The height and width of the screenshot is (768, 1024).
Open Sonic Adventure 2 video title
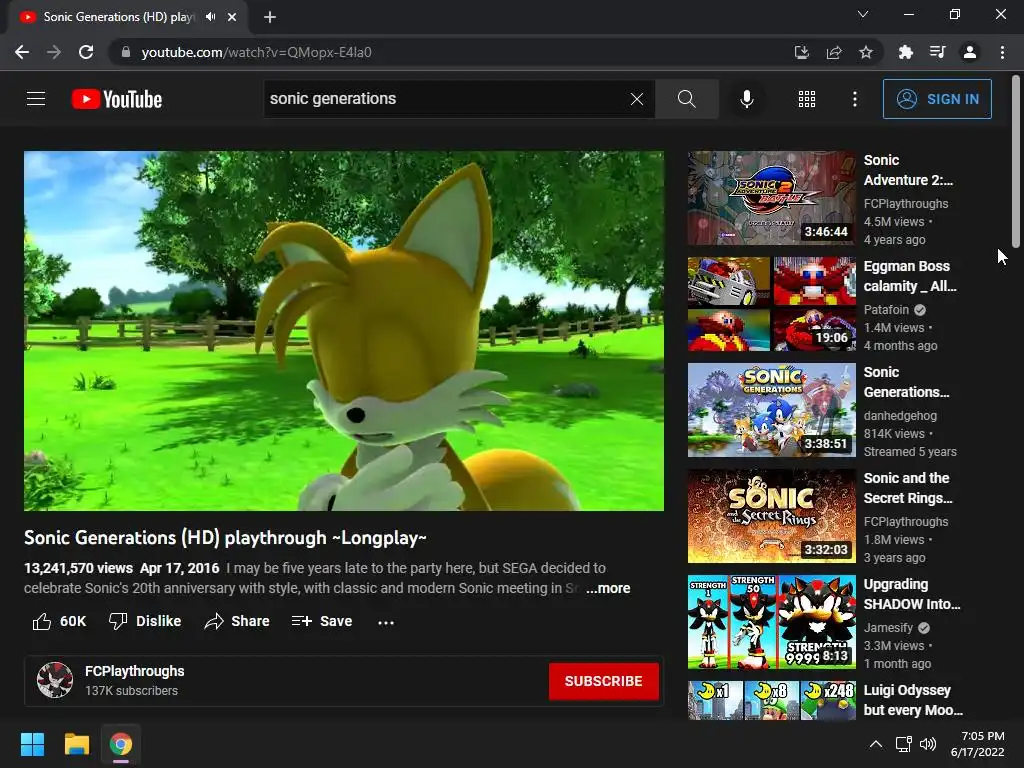pos(908,170)
